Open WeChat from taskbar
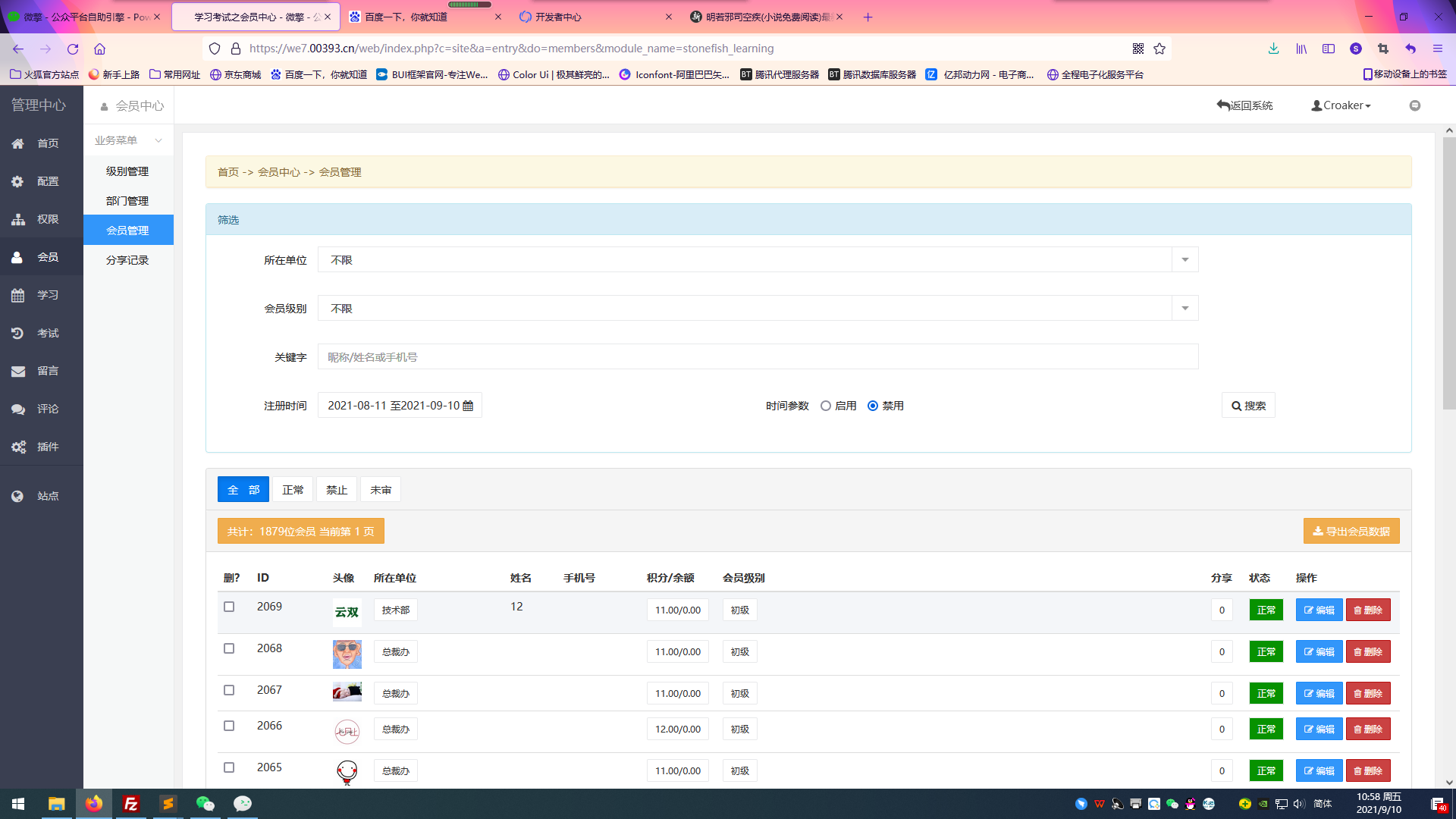This screenshot has width=1456, height=819. pyautogui.click(x=205, y=804)
